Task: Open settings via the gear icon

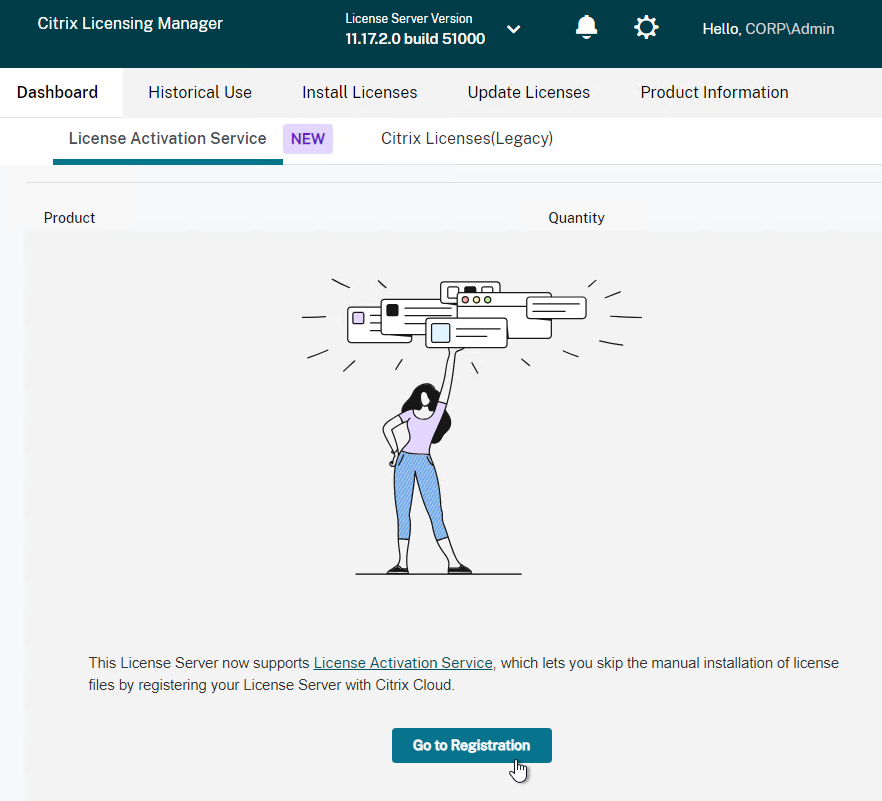Action: pyautogui.click(x=646, y=27)
